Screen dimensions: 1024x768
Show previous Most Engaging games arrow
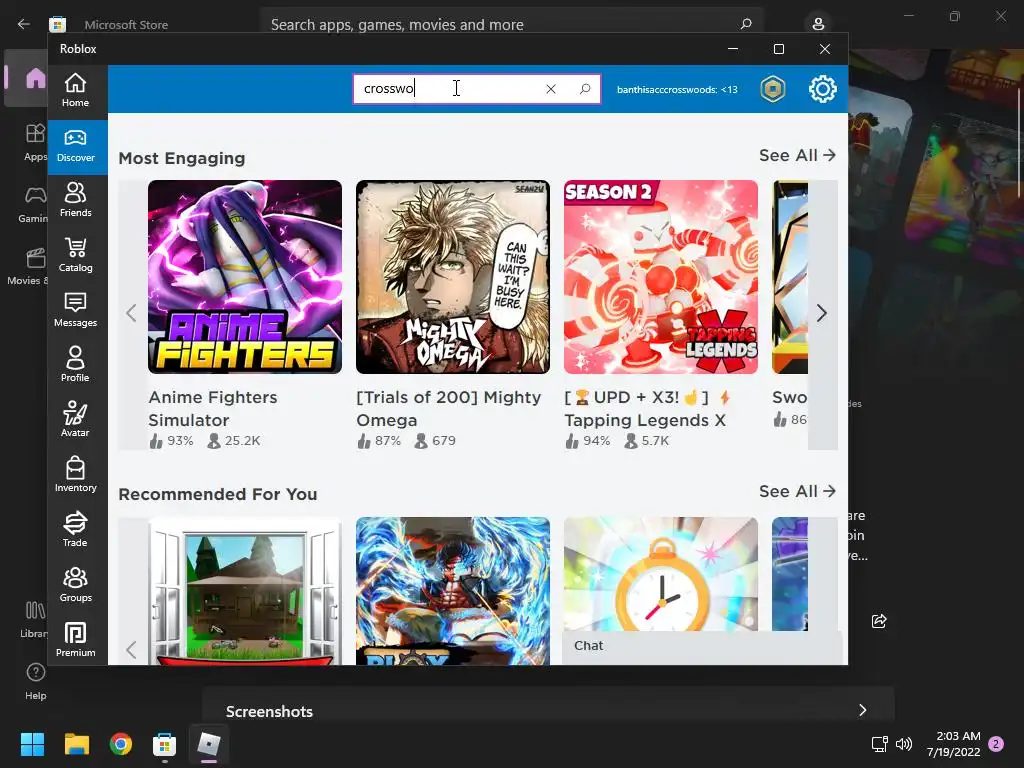click(x=132, y=313)
